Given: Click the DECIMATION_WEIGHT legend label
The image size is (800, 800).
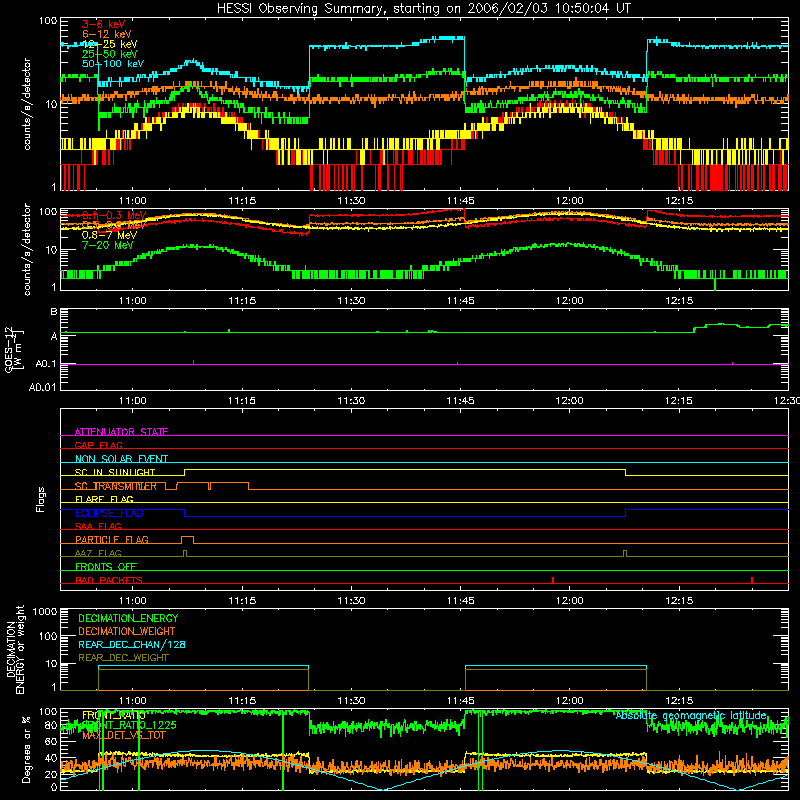Looking at the screenshot, I should pos(127,631).
